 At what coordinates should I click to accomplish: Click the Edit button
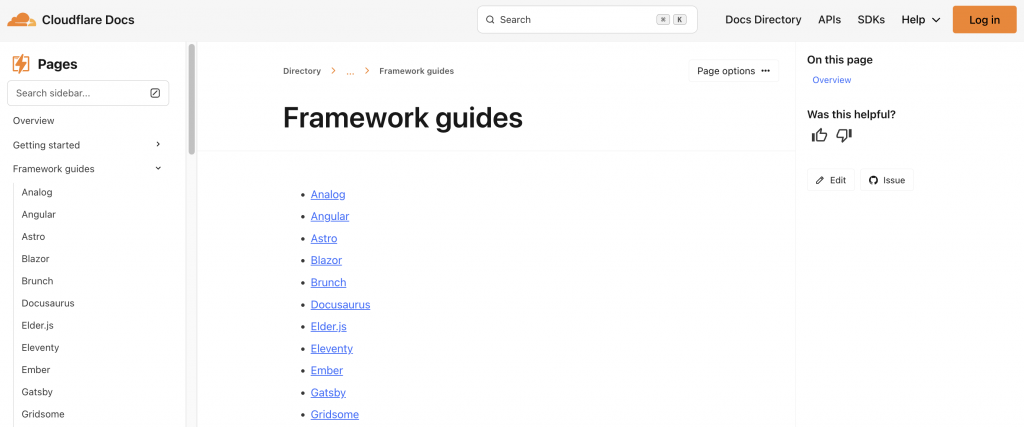click(x=831, y=180)
